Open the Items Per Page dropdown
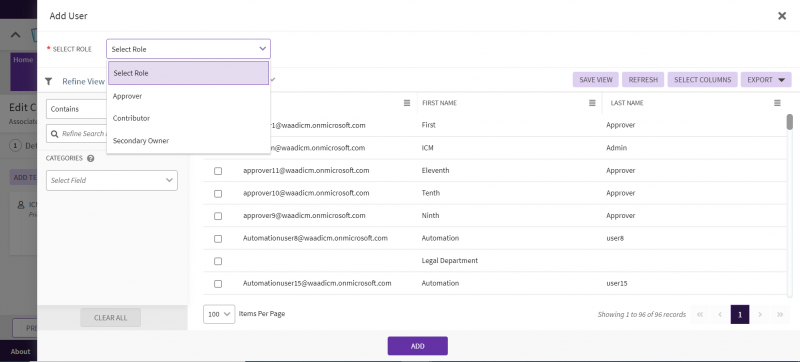Image resolution: width=800 pixels, height=362 pixels. click(219, 314)
